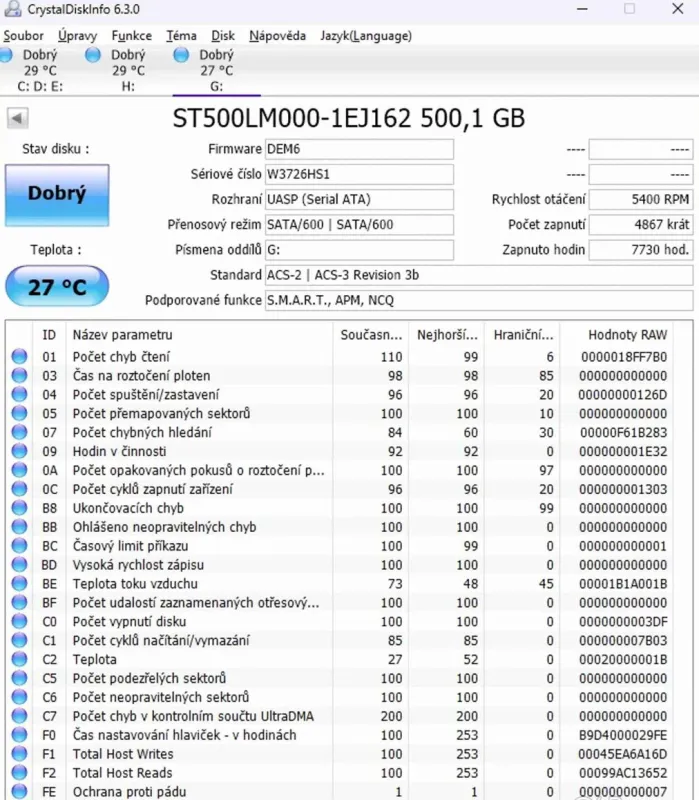Screen dimensions: 699x800
Task: Click status orb for row 05 přemapovaných sektorů
Action: pyautogui.click(x=19, y=414)
